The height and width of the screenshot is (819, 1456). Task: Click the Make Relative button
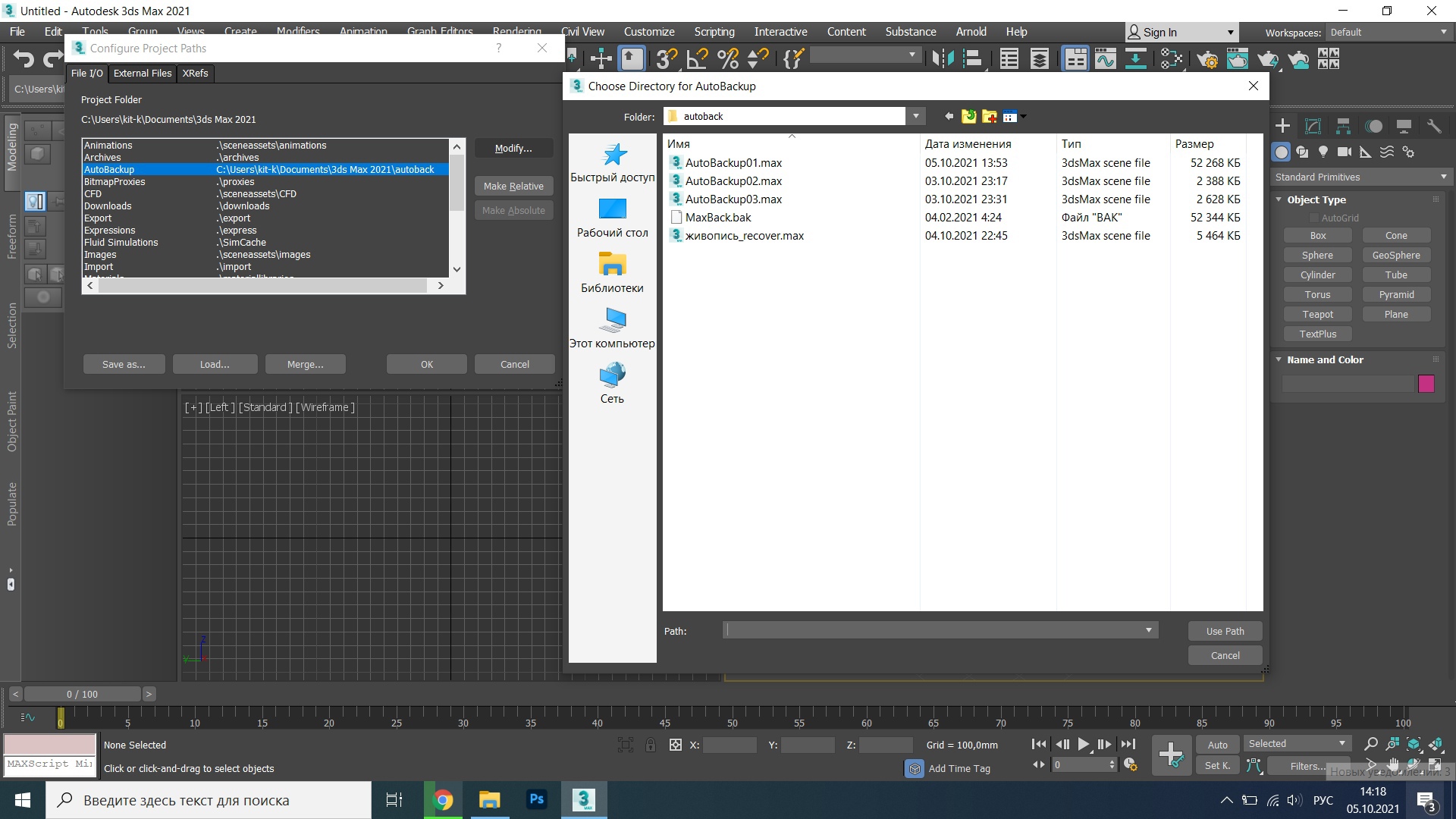(513, 186)
